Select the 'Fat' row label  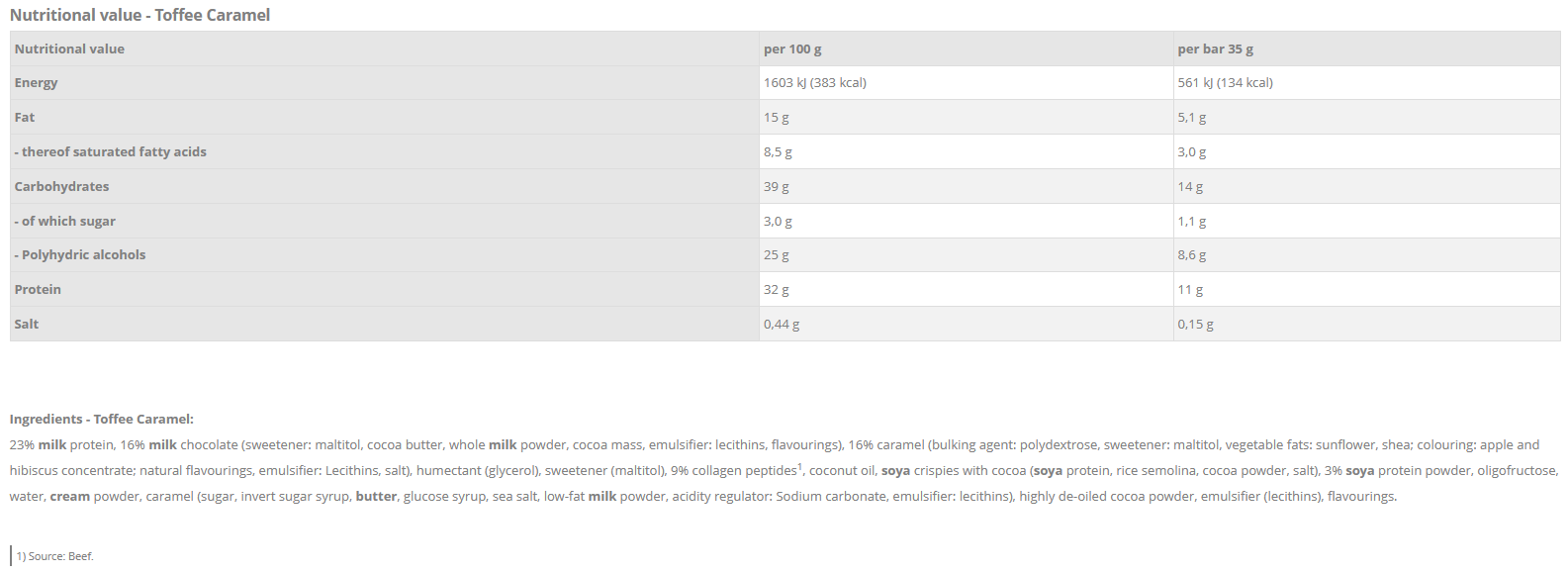[25, 118]
